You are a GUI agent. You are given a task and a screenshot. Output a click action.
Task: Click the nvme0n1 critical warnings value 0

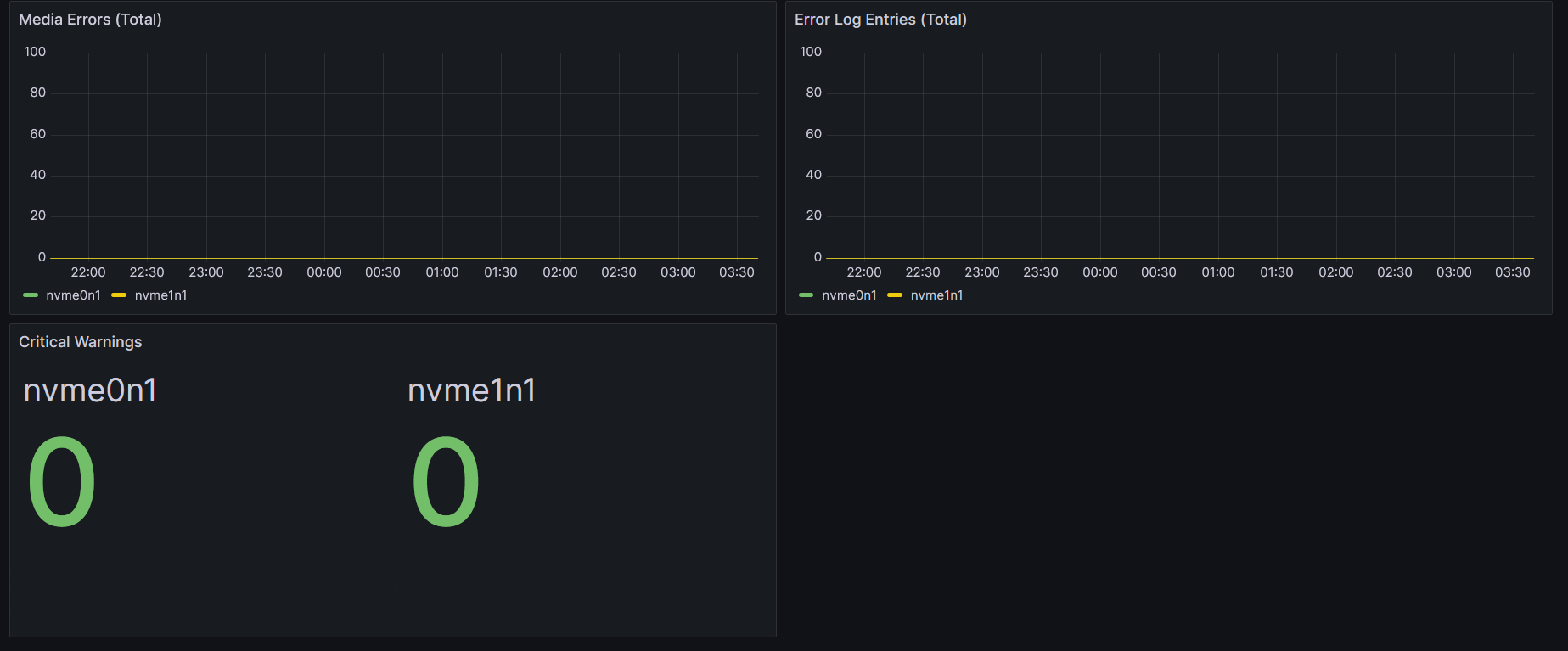tap(62, 481)
